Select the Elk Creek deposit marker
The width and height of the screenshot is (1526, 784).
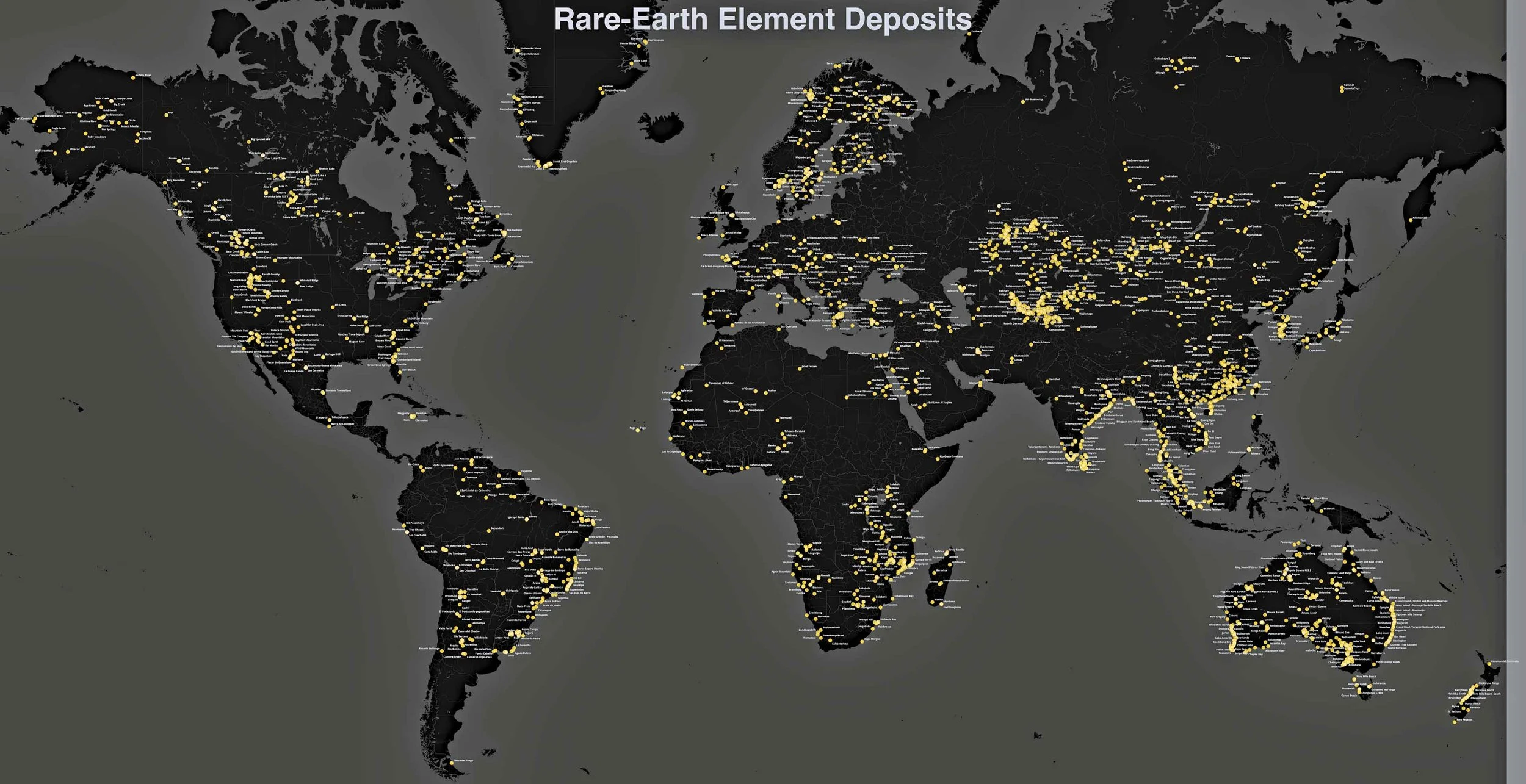332,306
